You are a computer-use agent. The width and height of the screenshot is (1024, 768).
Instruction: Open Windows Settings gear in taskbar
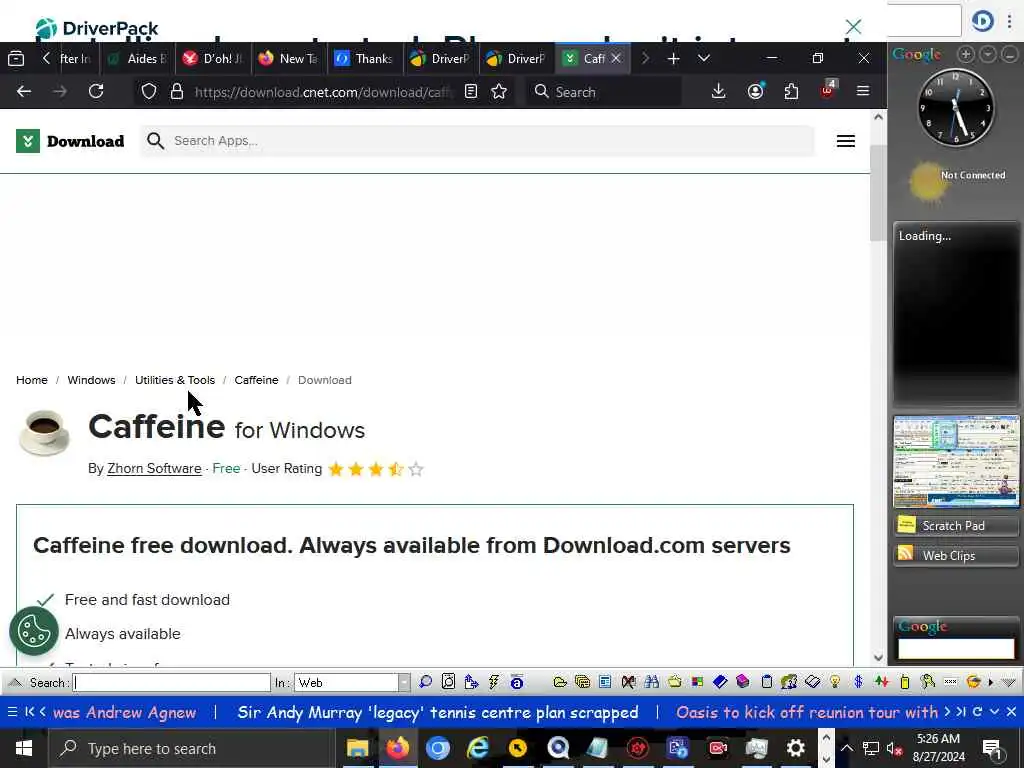(795, 748)
